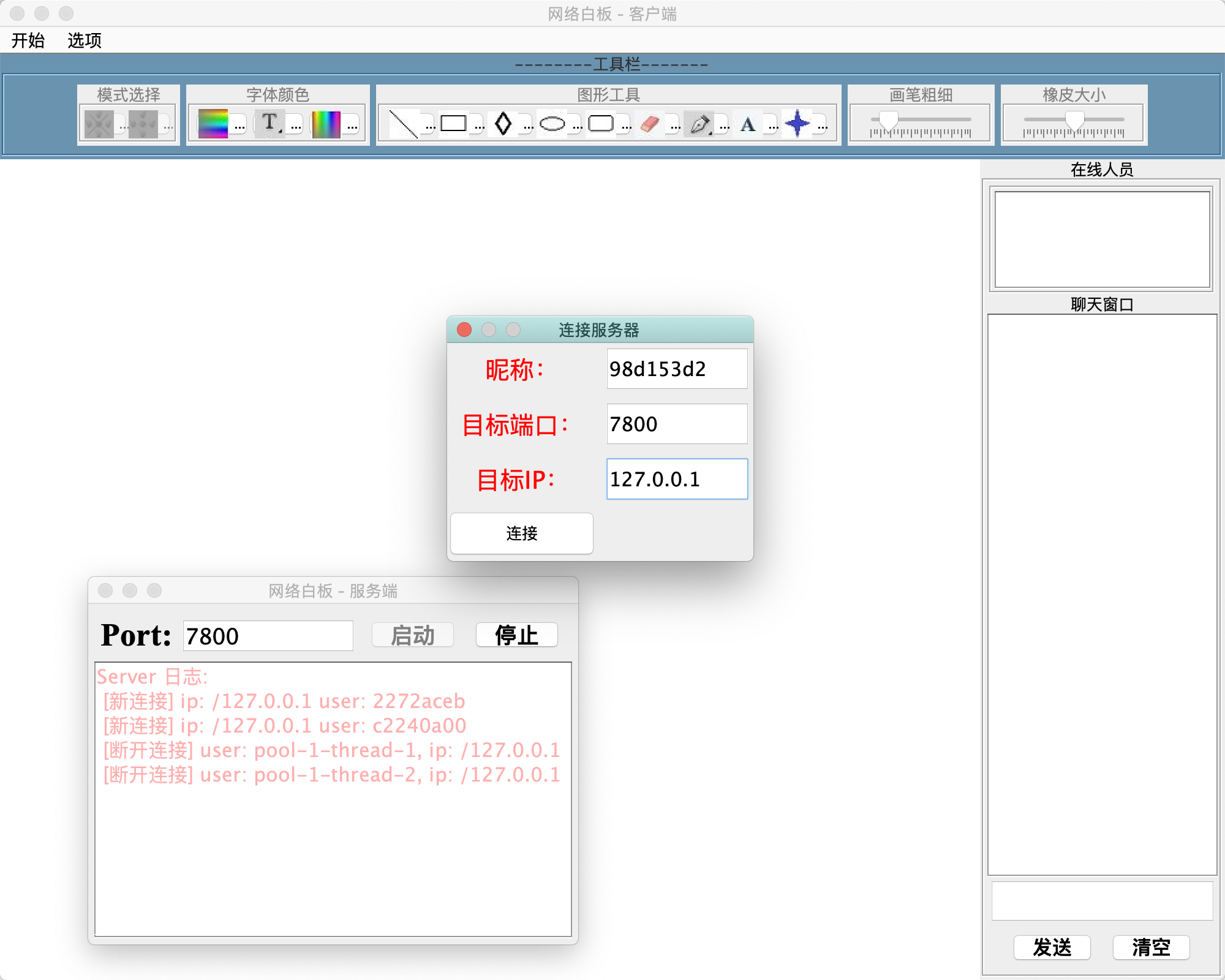Click log line for user c2240a00

(285, 726)
